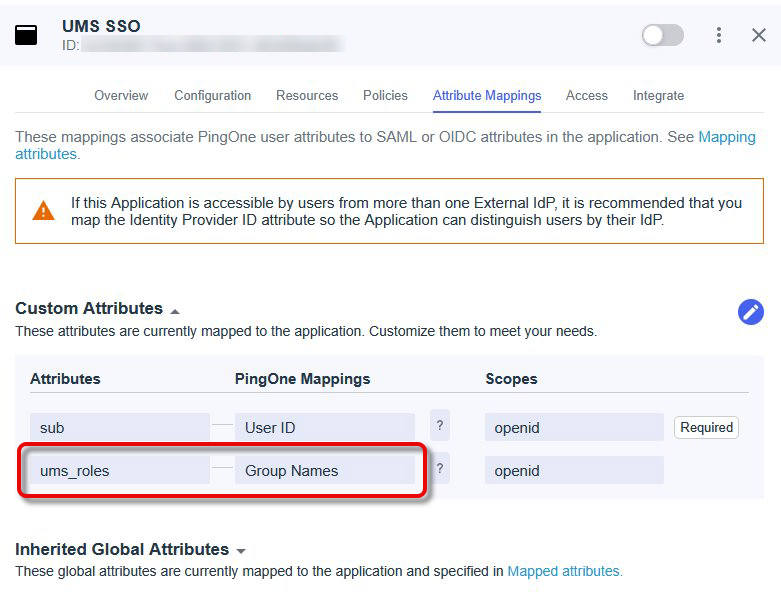Collapse the Custom Attributes section
Image resolution: width=781 pixels, height=610 pixels.
coord(175,310)
